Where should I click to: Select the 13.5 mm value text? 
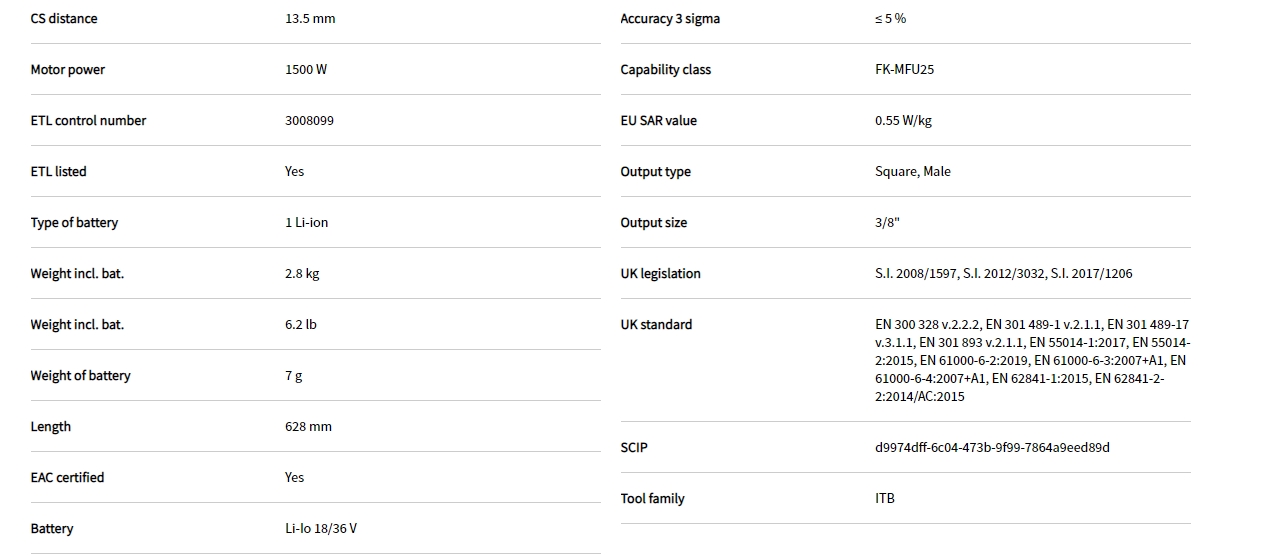coord(310,19)
